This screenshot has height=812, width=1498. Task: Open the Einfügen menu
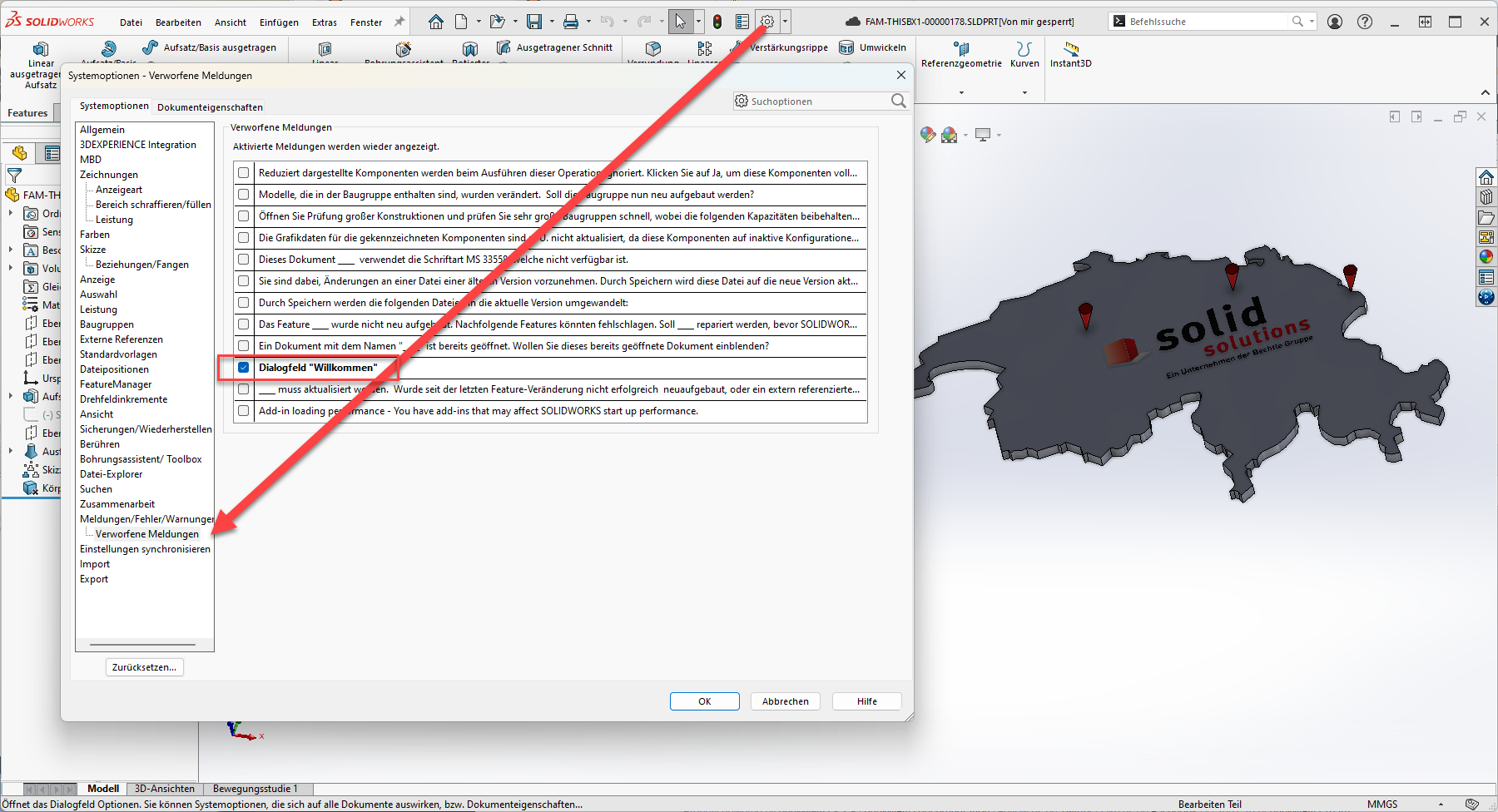(x=279, y=22)
